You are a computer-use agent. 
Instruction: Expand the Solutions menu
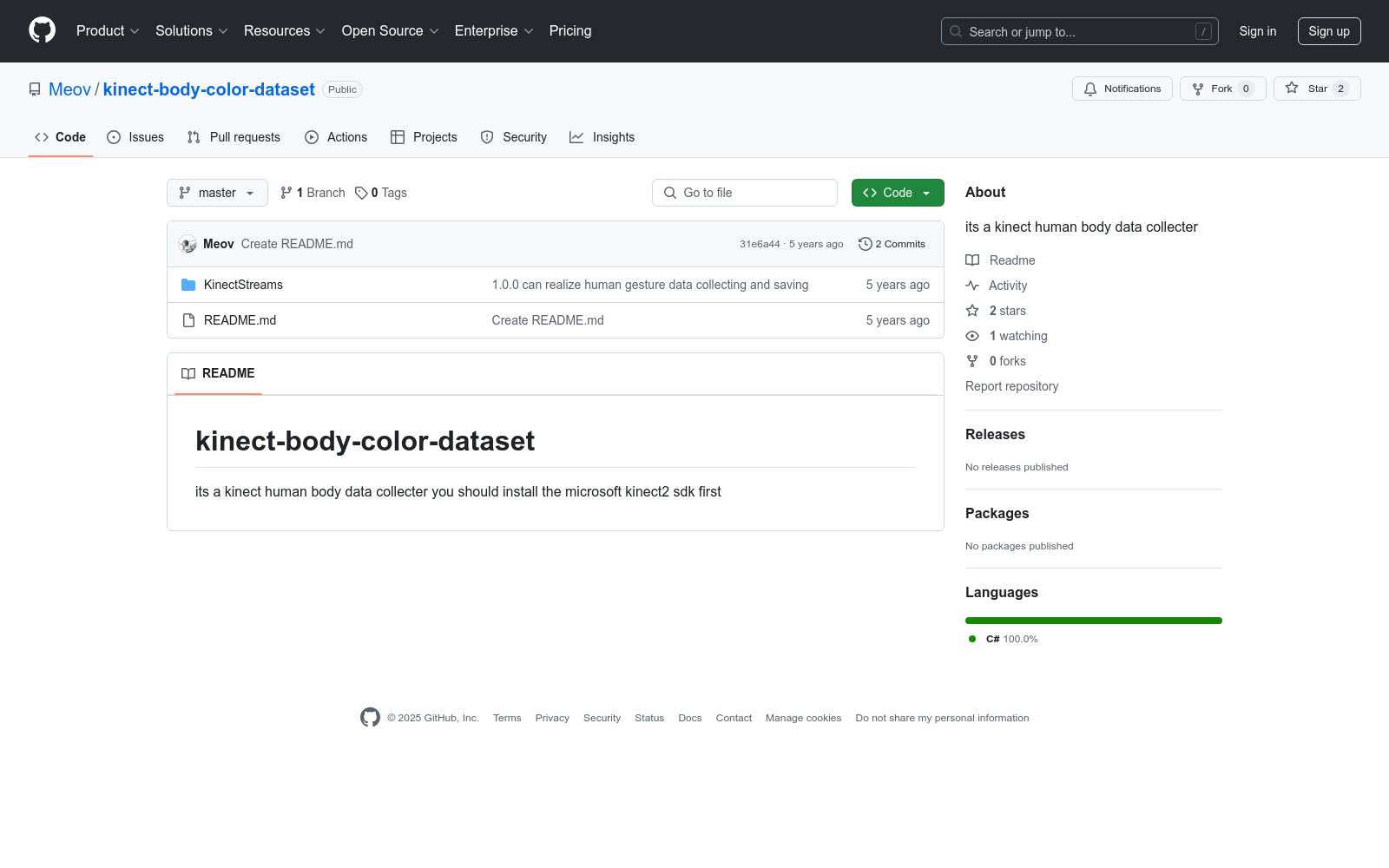click(x=192, y=31)
